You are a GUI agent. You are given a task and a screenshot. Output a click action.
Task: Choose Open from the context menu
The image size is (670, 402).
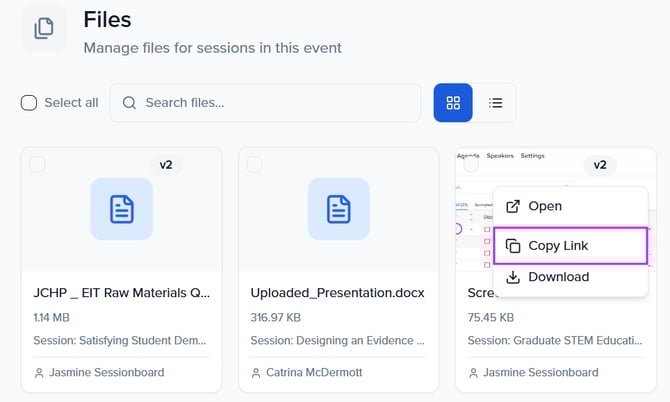544,206
